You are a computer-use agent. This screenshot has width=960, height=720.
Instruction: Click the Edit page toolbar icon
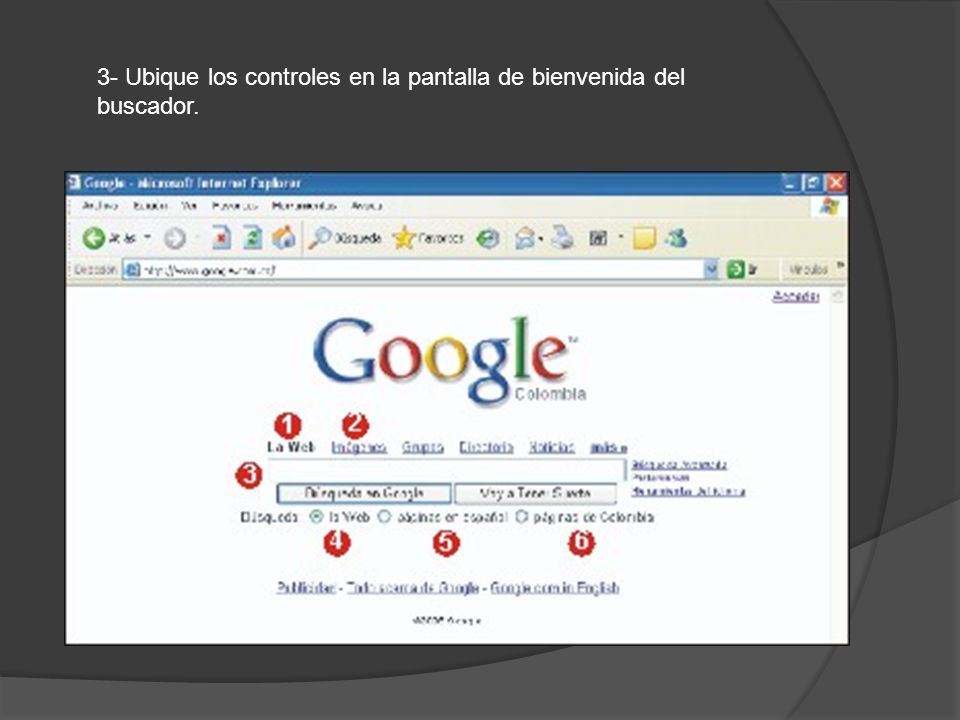coord(598,238)
